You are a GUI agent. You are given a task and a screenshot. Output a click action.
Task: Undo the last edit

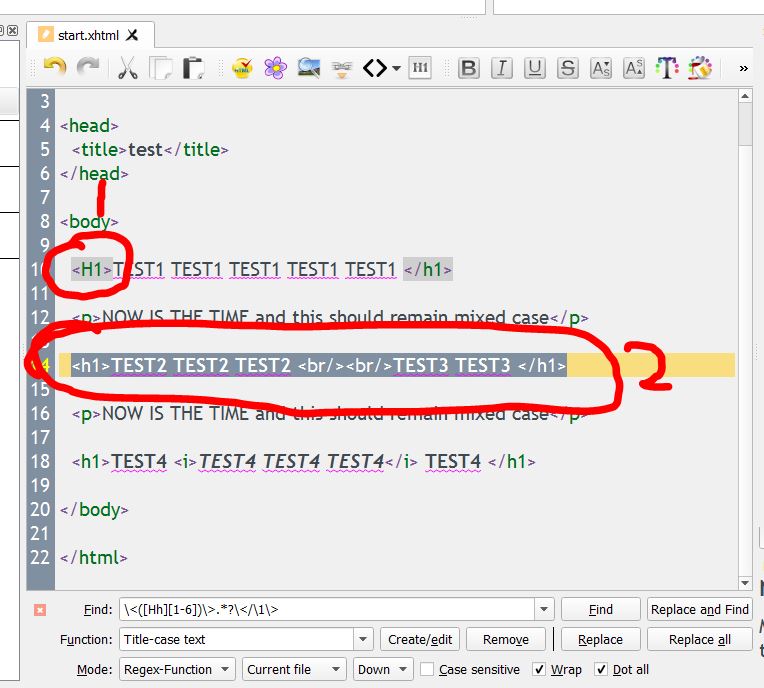(x=55, y=67)
